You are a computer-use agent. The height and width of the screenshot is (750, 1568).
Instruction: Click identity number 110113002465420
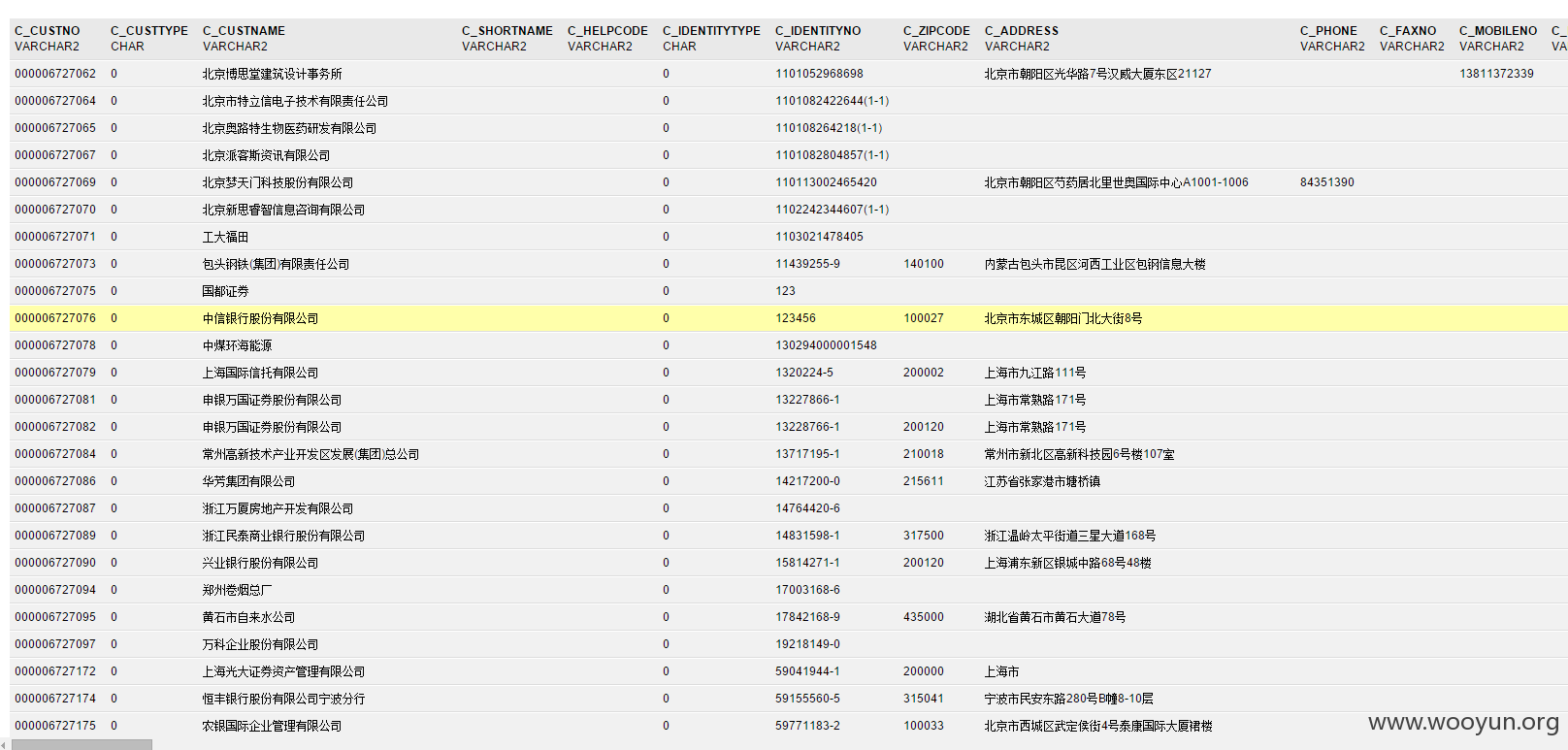pyautogui.click(x=826, y=182)
